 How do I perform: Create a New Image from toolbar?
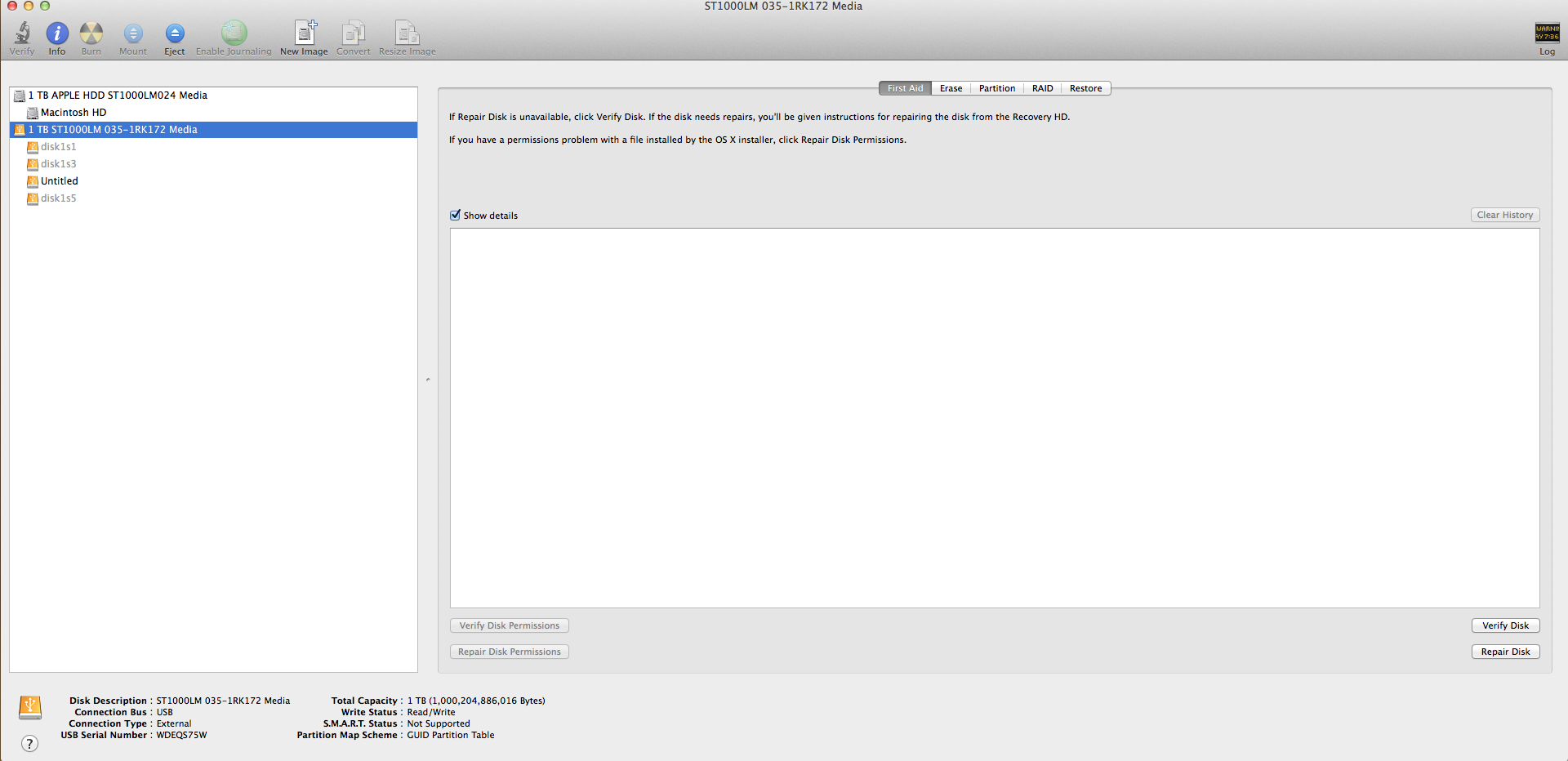[305, 33]
